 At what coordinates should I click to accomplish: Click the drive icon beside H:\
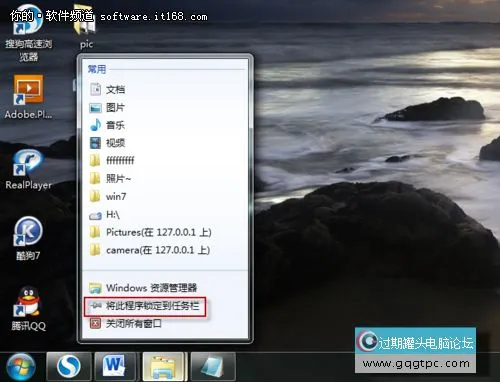[95, 216]
